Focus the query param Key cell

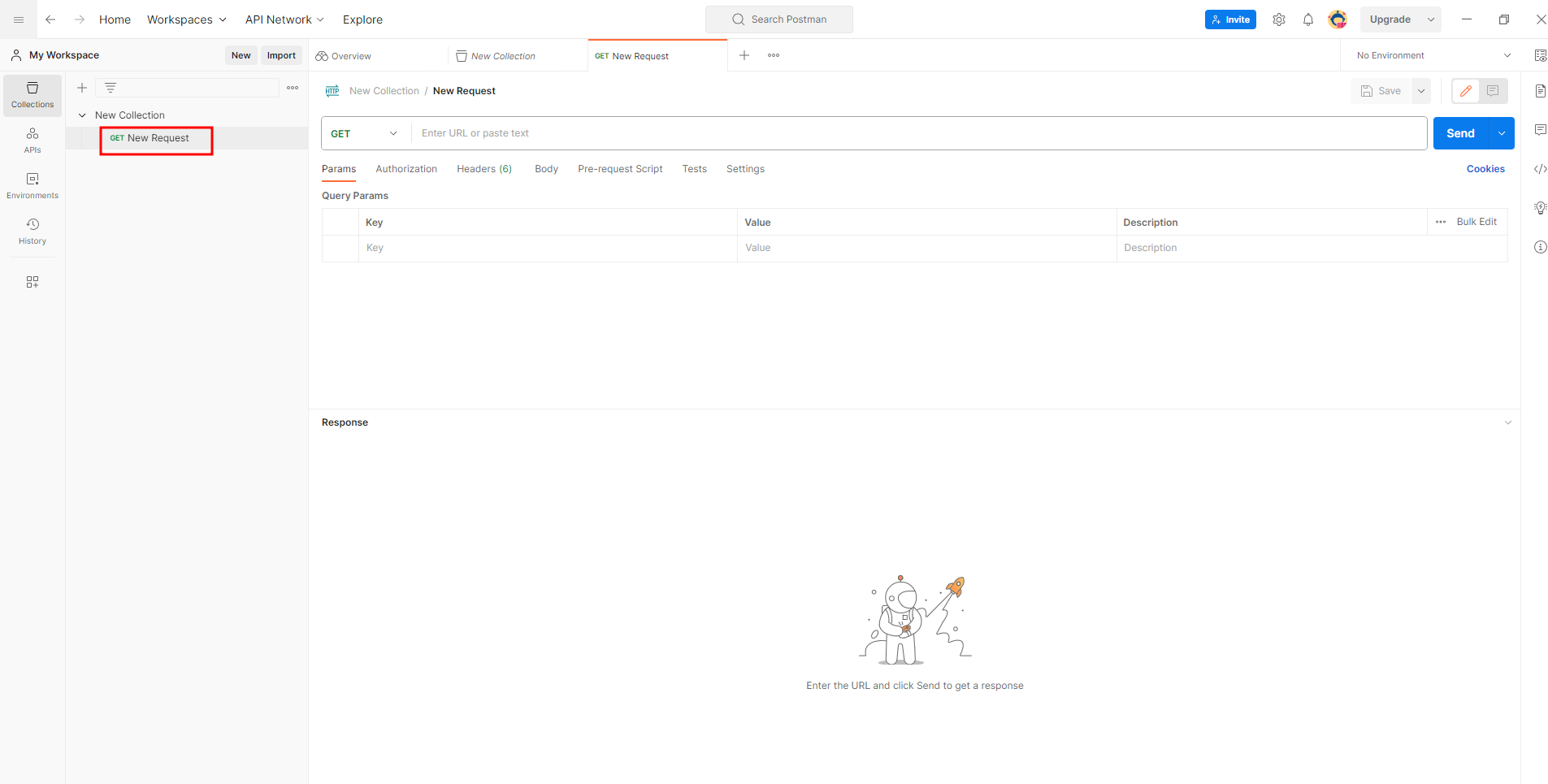pyautogui.click(x=548, y=248)
